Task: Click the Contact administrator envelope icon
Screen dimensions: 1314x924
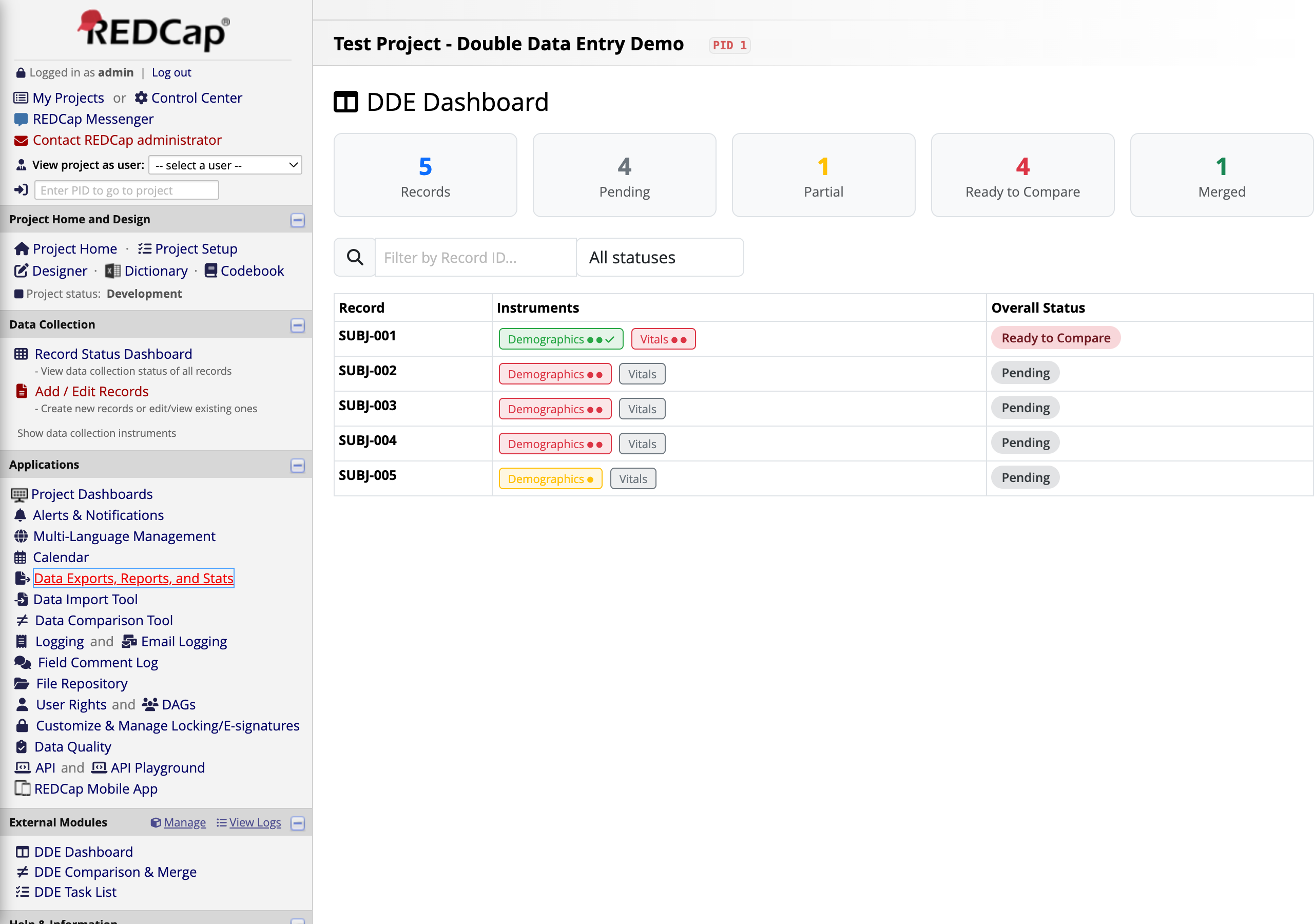Action: tap(21, 140)
